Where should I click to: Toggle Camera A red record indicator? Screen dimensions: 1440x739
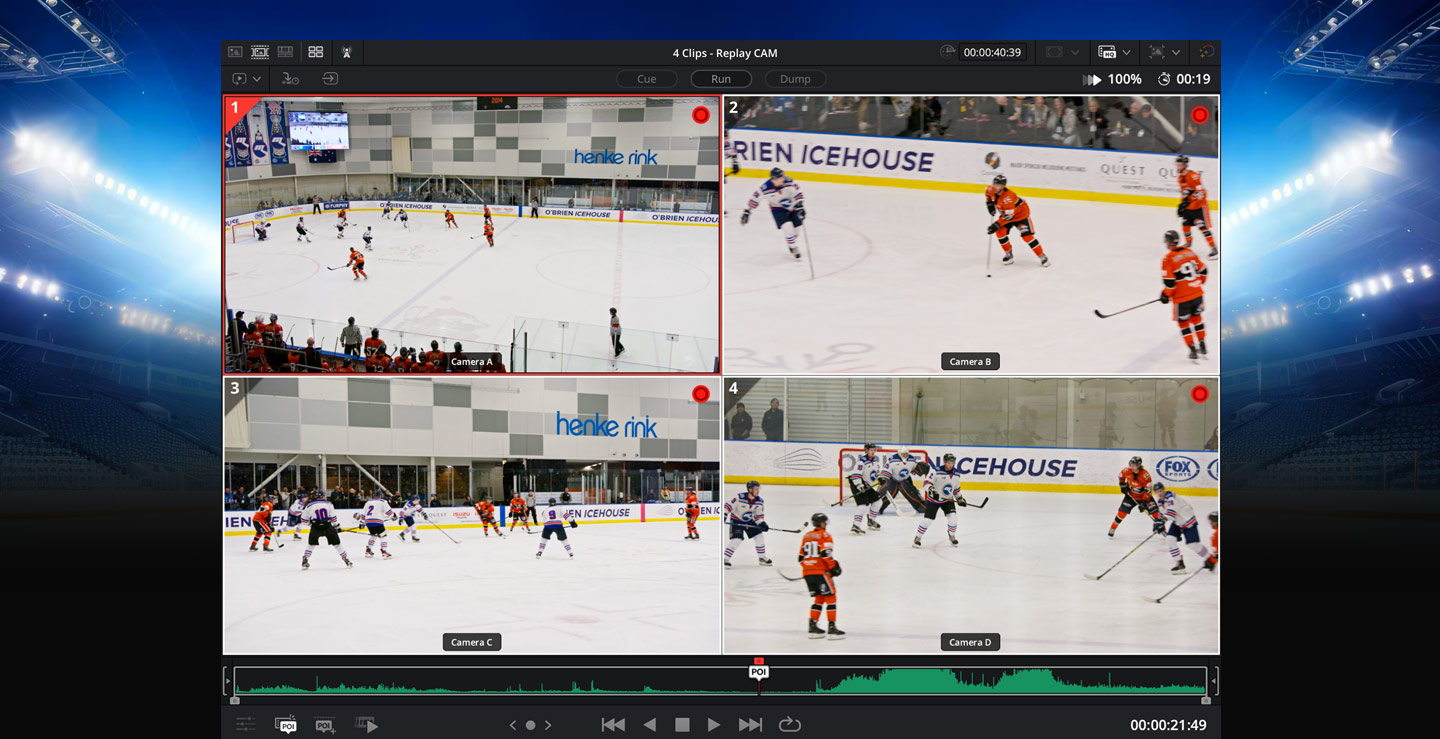pos(701,115)
